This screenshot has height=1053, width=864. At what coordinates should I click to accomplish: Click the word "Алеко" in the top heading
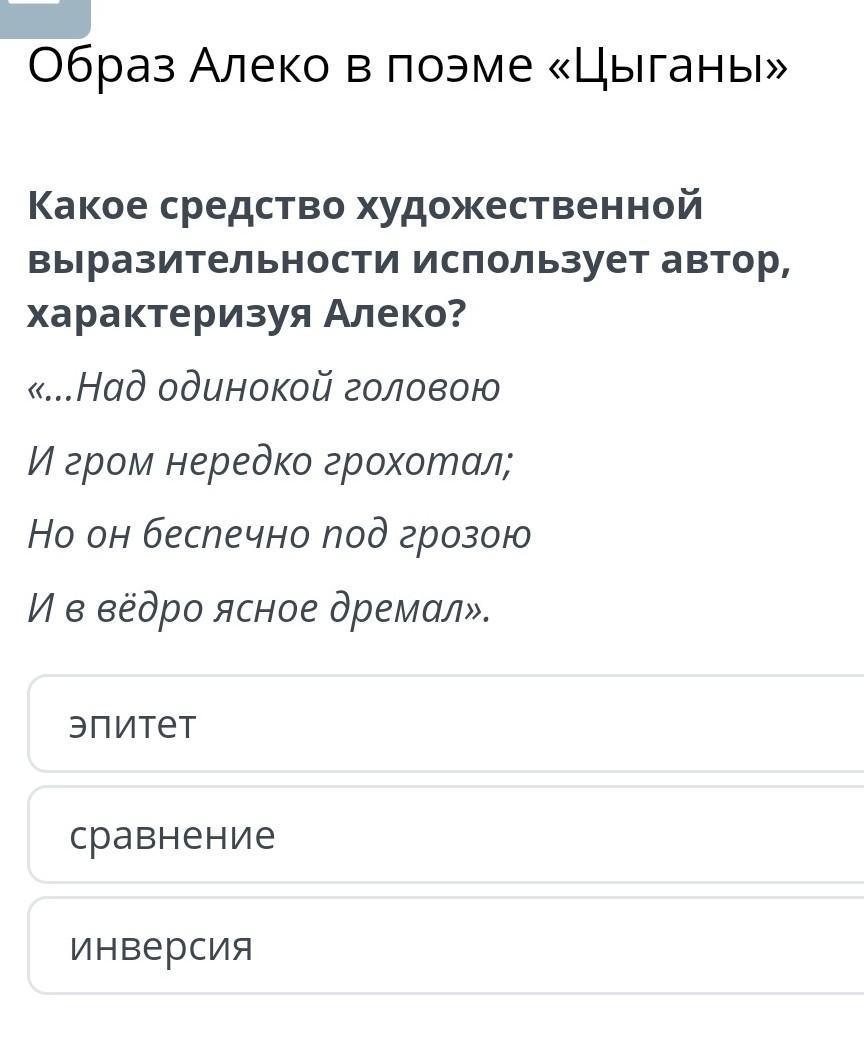260,66
